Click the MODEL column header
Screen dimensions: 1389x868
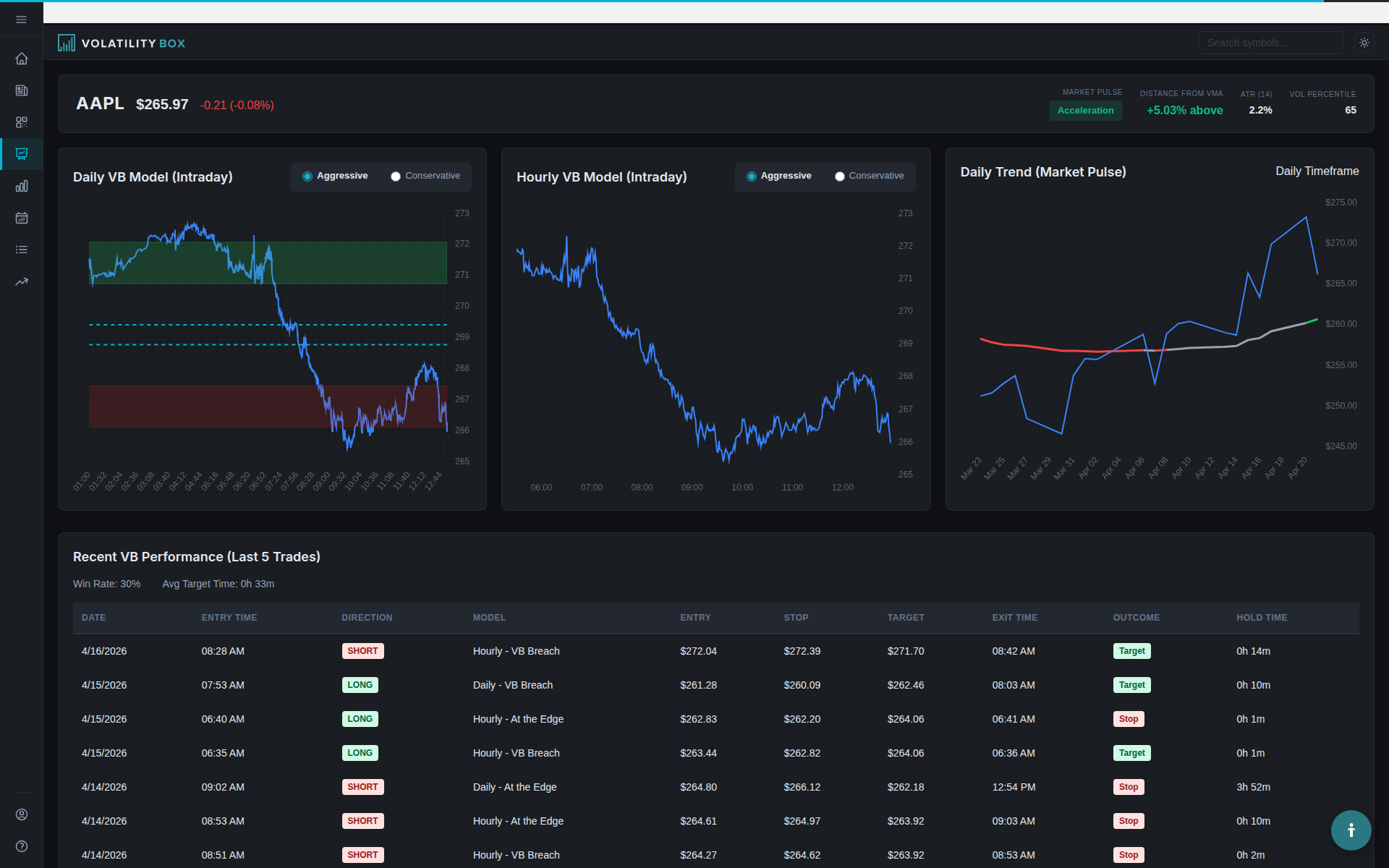coord(489,618)
